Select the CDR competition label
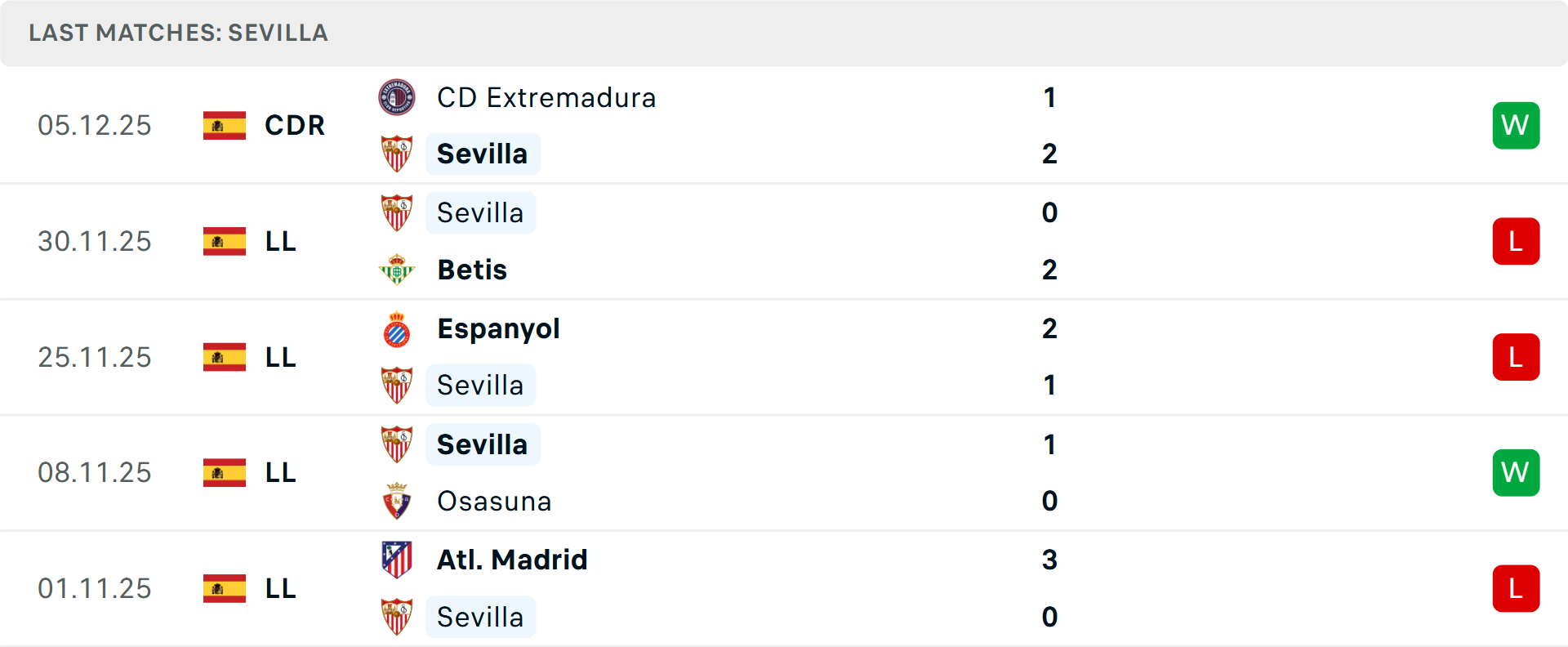The width and height of the screenshot is (1568, 647). point(295,126)
